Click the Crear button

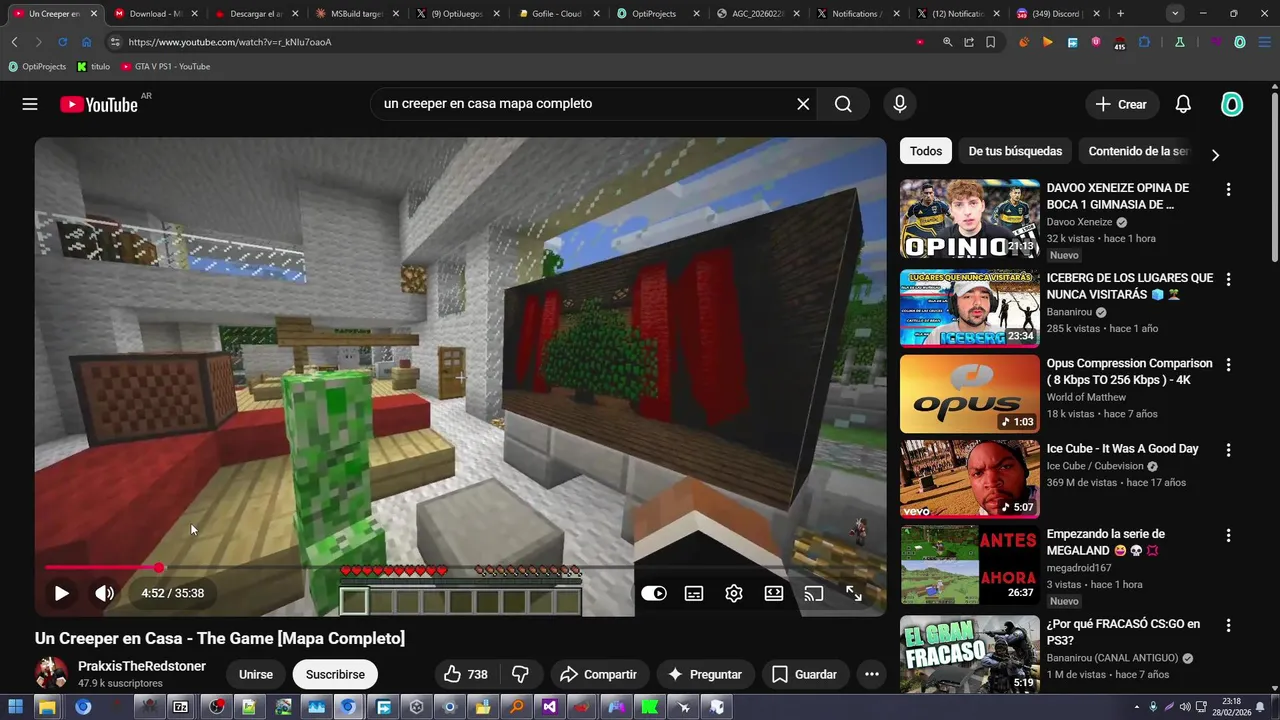coord(1121,104)
